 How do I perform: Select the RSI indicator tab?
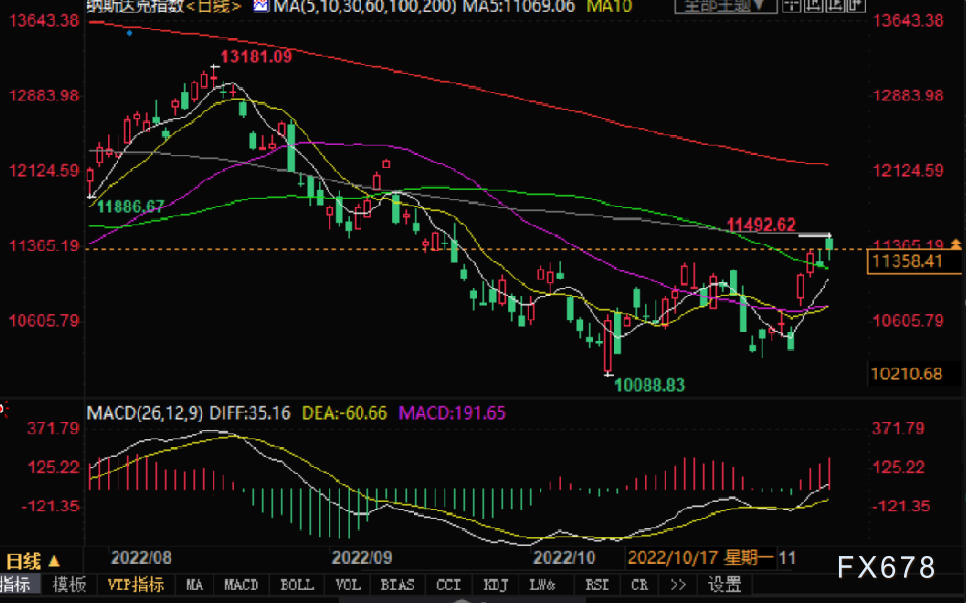[x=597, y=585]
